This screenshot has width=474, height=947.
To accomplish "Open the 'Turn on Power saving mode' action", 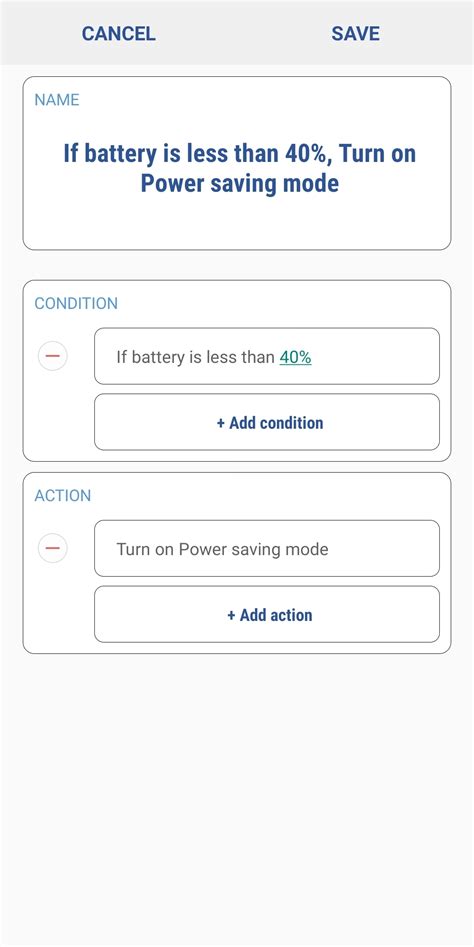I will point(267,548).
